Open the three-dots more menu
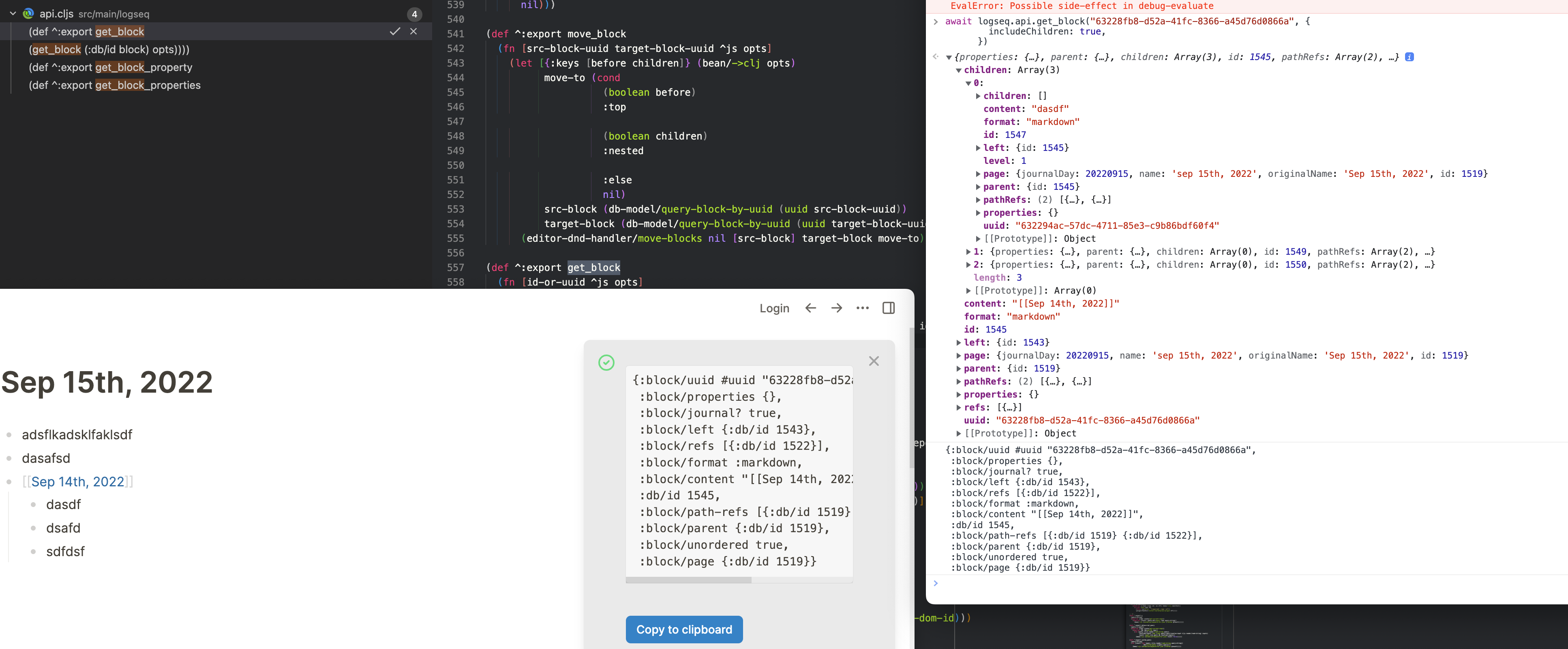The height and width of the screenshot is (649, 1568). (862, 308)
